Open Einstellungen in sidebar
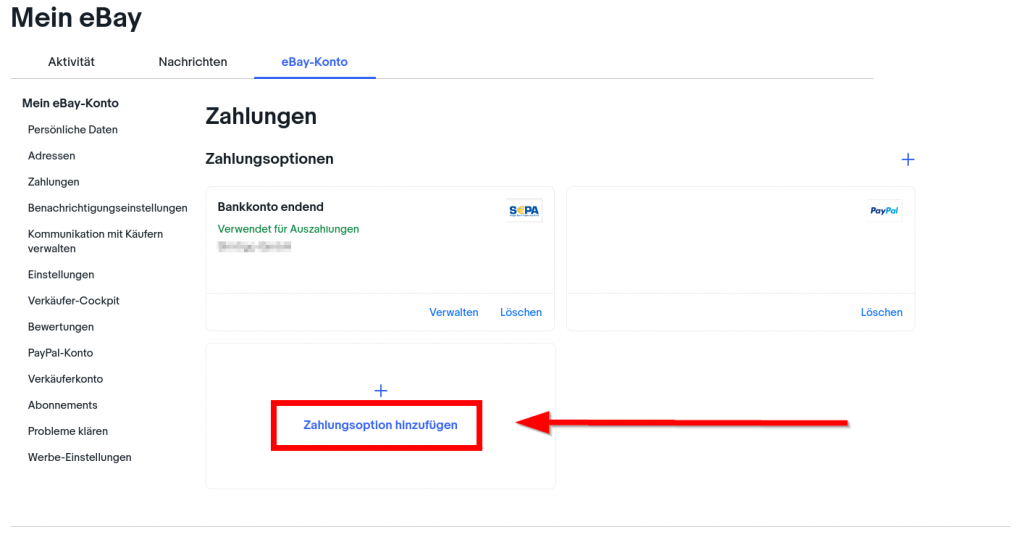Viewport: 1024px width, 540px height. (61, 274)
